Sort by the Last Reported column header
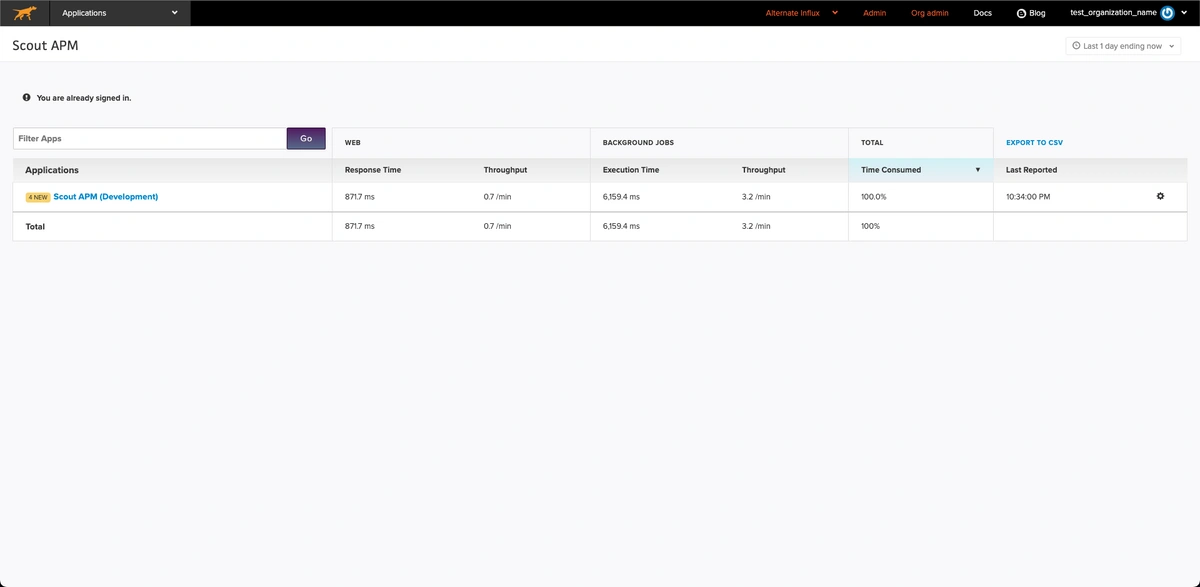1200x587 pixels. 1031,170
